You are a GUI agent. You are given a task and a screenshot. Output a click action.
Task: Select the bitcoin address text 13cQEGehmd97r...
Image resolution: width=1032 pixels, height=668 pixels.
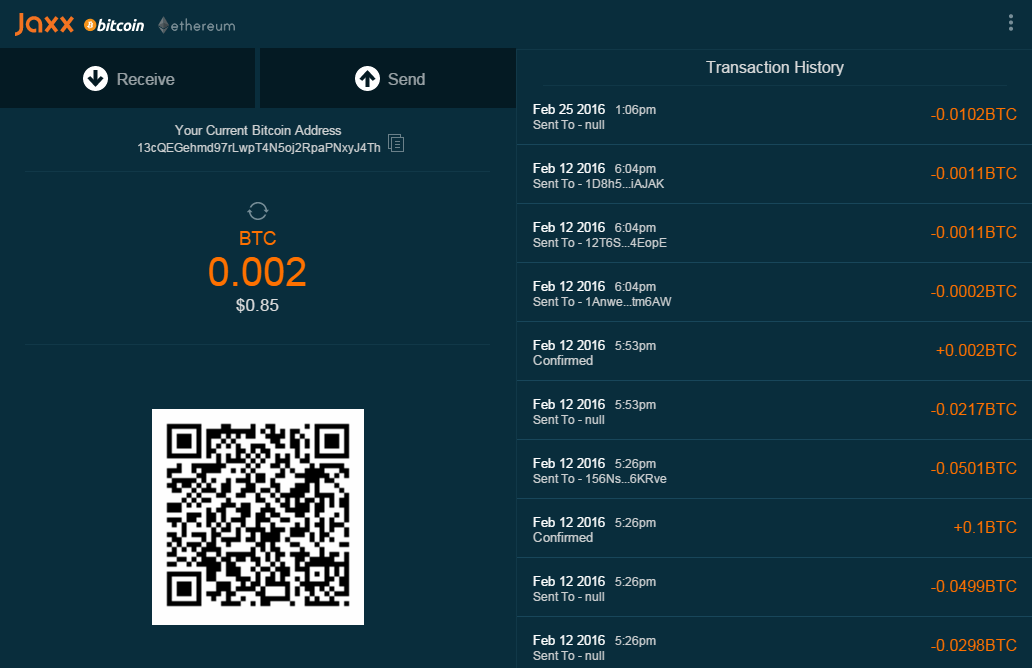click(x=259, y=147)
